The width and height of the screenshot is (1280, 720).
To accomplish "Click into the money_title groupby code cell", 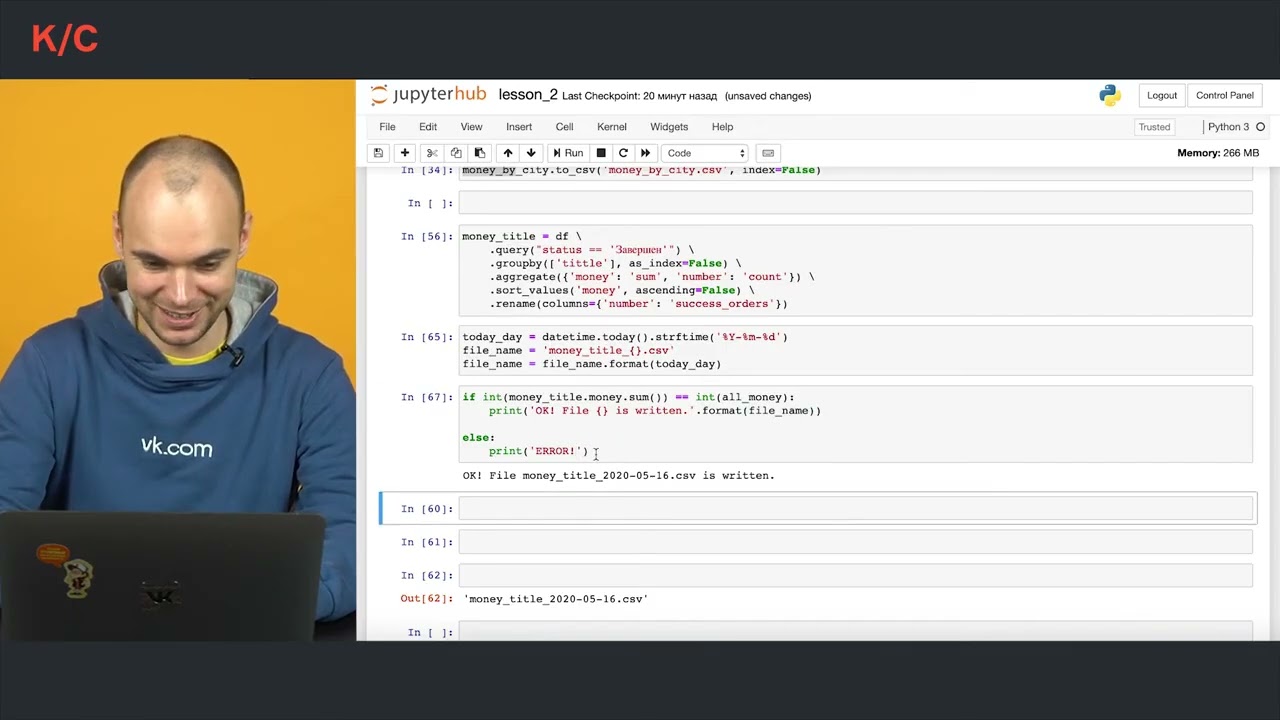I will point(855,270).
